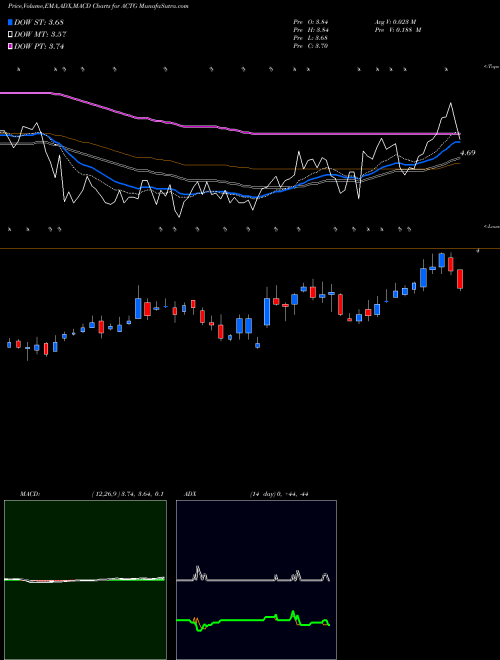Image resolution: width=500 pixels, height=660 pixels.
Task: Click the blue DOW ST legend swatch
Action: pos(10,22)
